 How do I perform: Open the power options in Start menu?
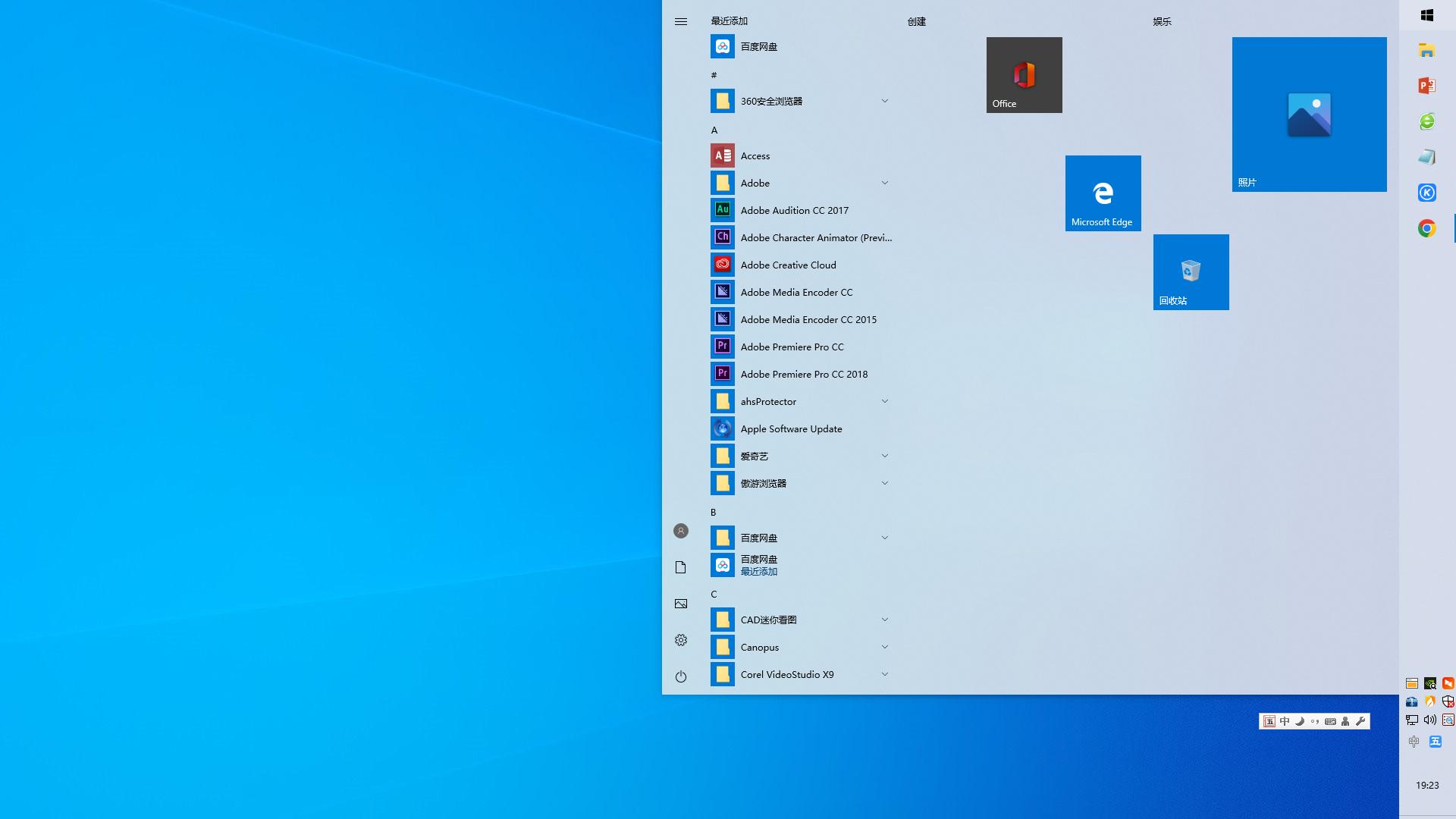coord(681,676)
